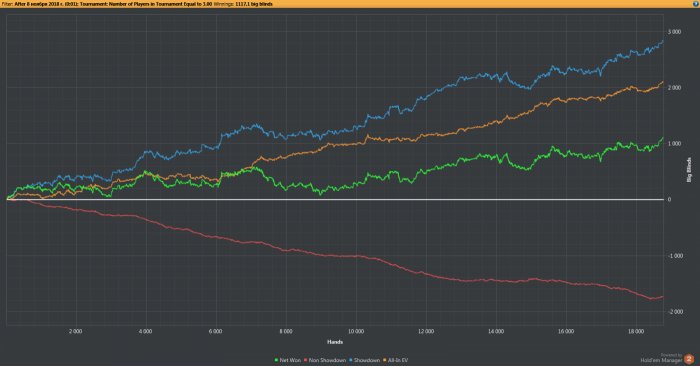Click the Big Blinds y-axis title
The image size is (700, 366).
click(689, 170)
